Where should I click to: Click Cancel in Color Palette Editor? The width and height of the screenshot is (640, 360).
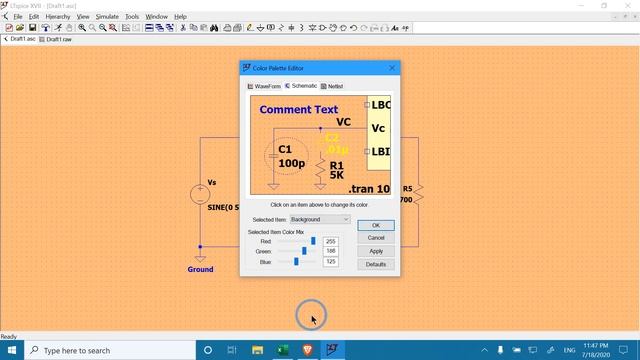376,238
